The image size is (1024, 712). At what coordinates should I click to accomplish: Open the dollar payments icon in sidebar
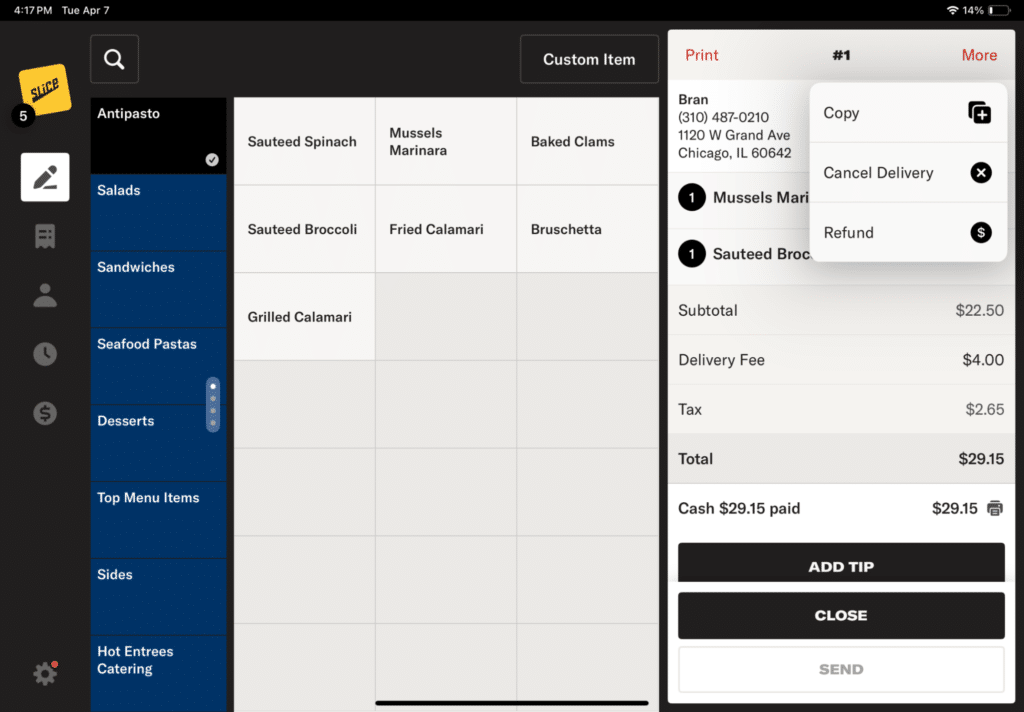click(x=45, y=413)
